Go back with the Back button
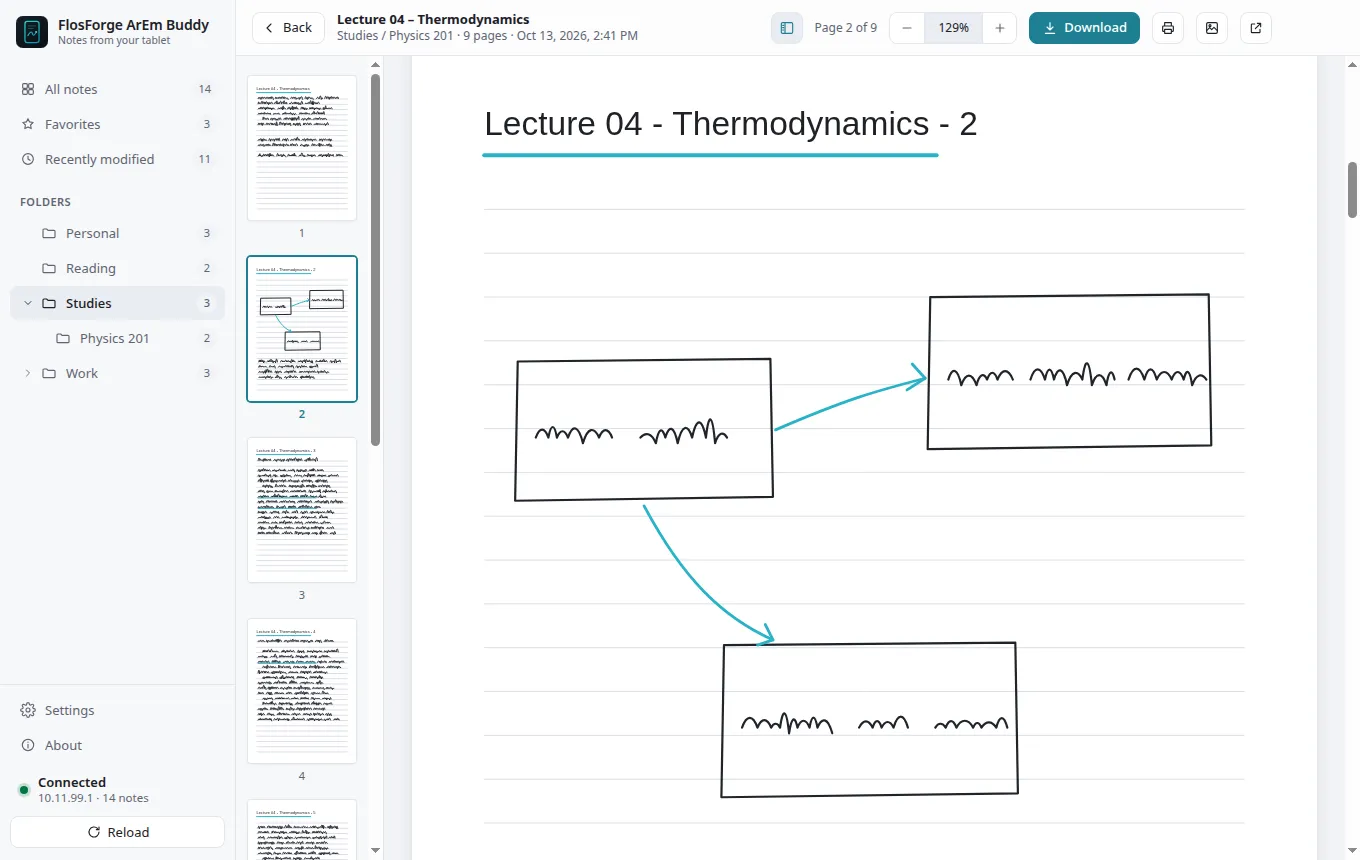1360x860 pixels. point(288,28)
